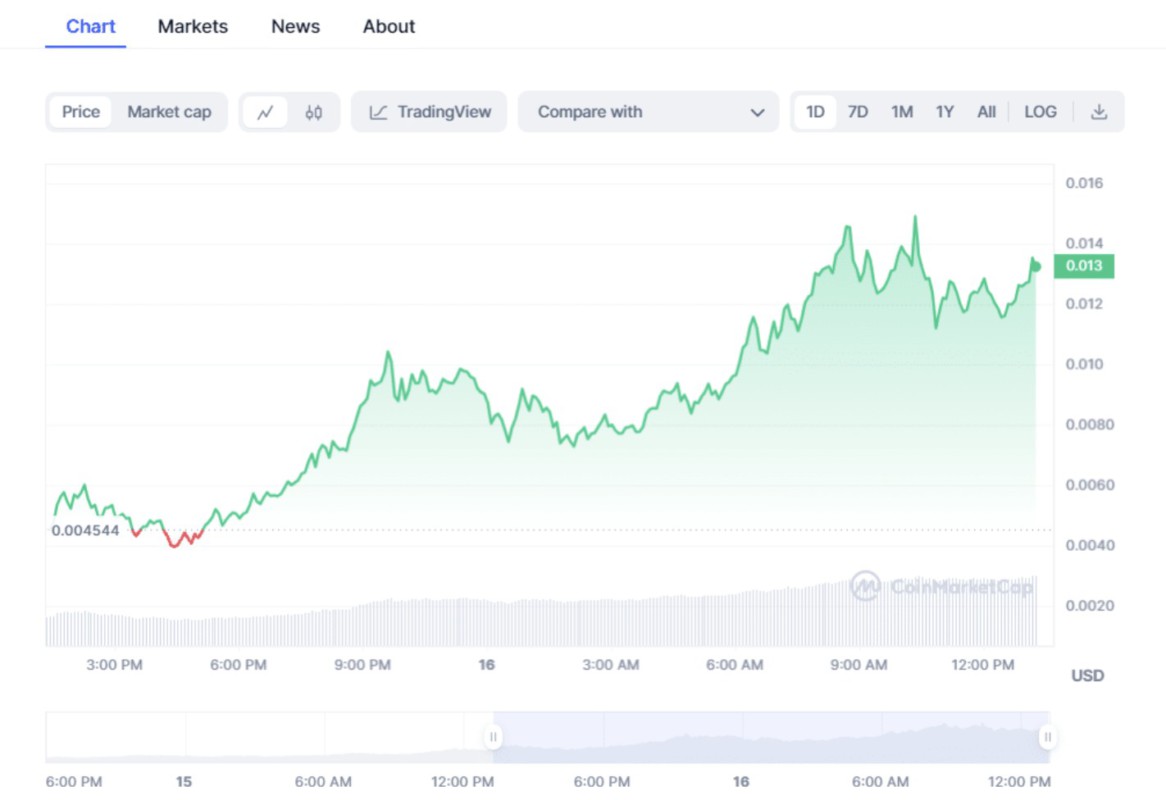Open the chart in TradingView
This screenshot has width=1166, height=800.
(x=428, y=112)
